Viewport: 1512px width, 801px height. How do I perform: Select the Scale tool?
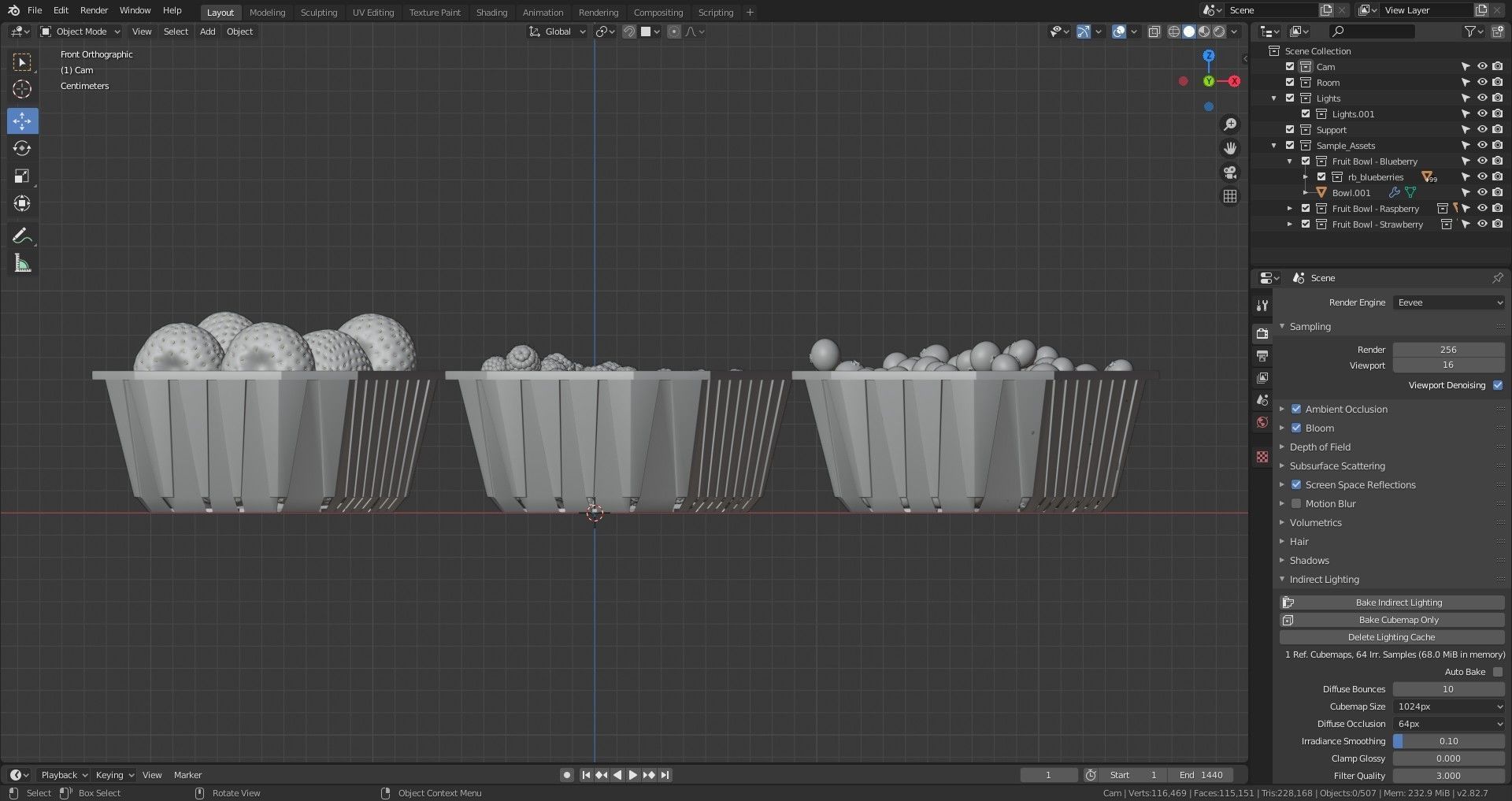22,176
